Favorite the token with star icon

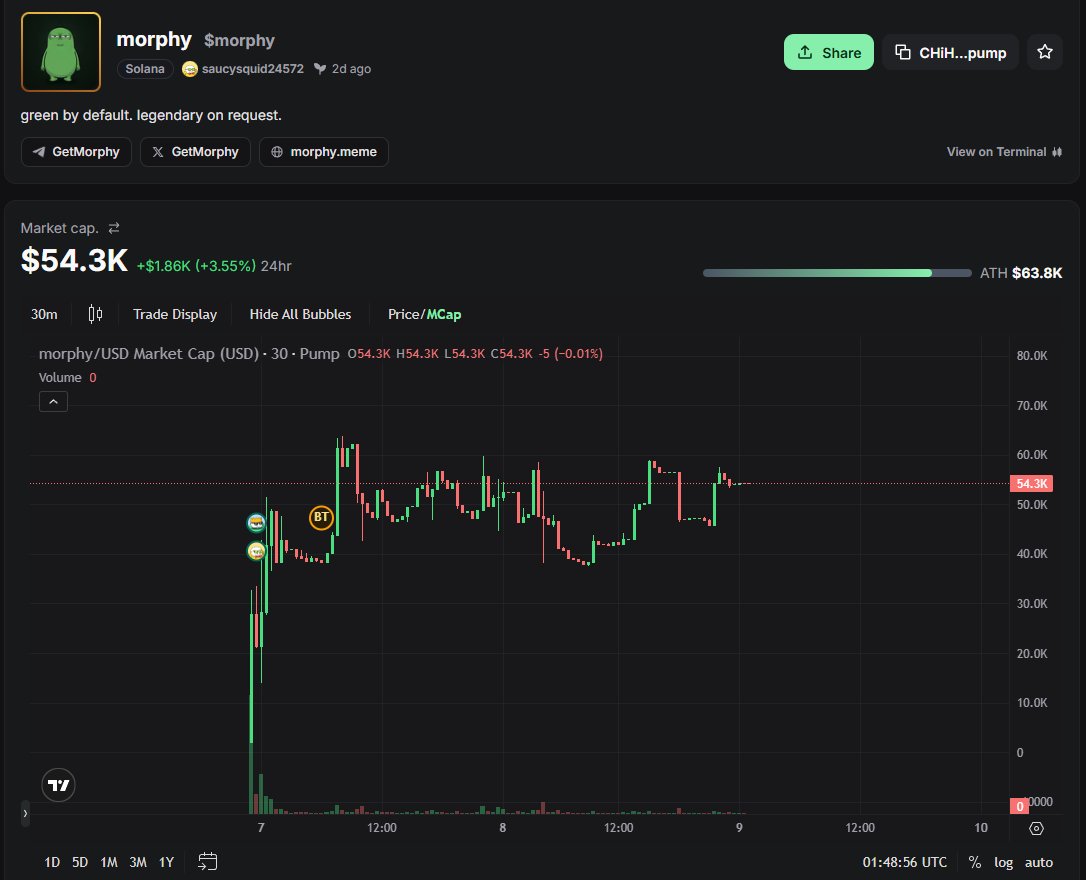1044,53
